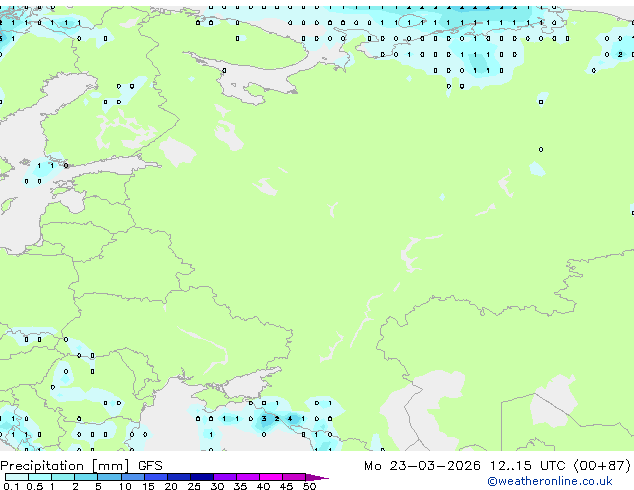Click the 'Precipitation [mm] GFS' title text

(x=81, y=466)
